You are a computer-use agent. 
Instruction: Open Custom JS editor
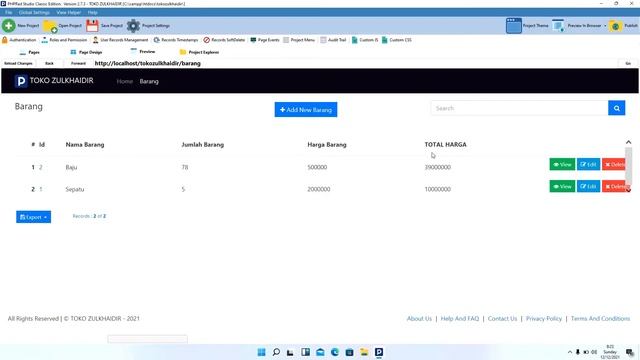365,40
